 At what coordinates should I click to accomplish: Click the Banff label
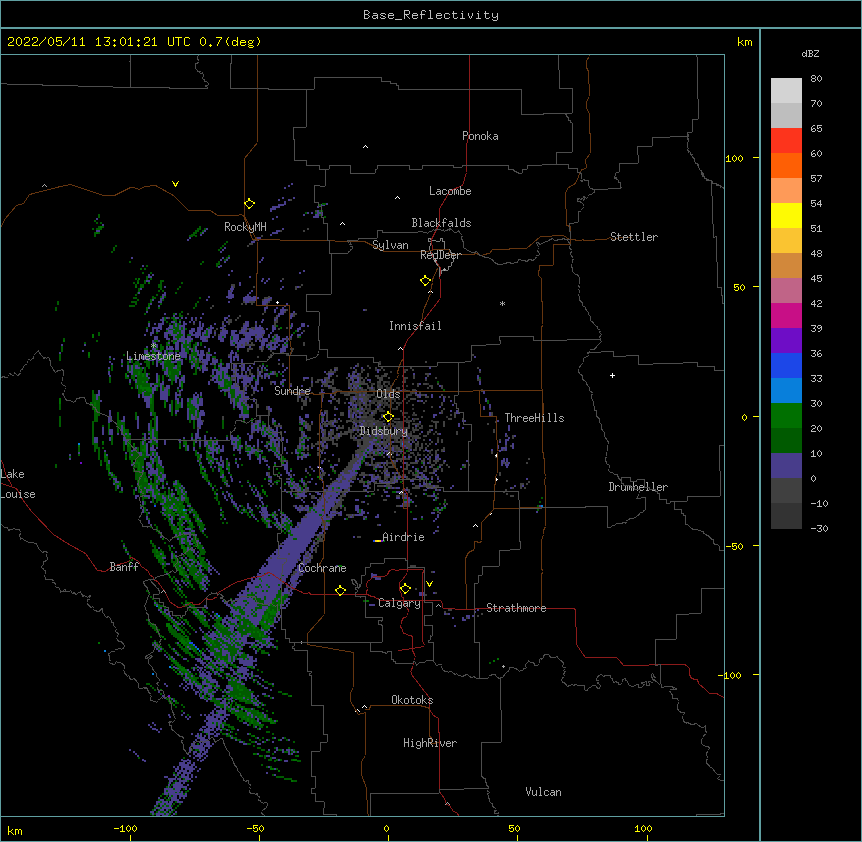(124, 567)
